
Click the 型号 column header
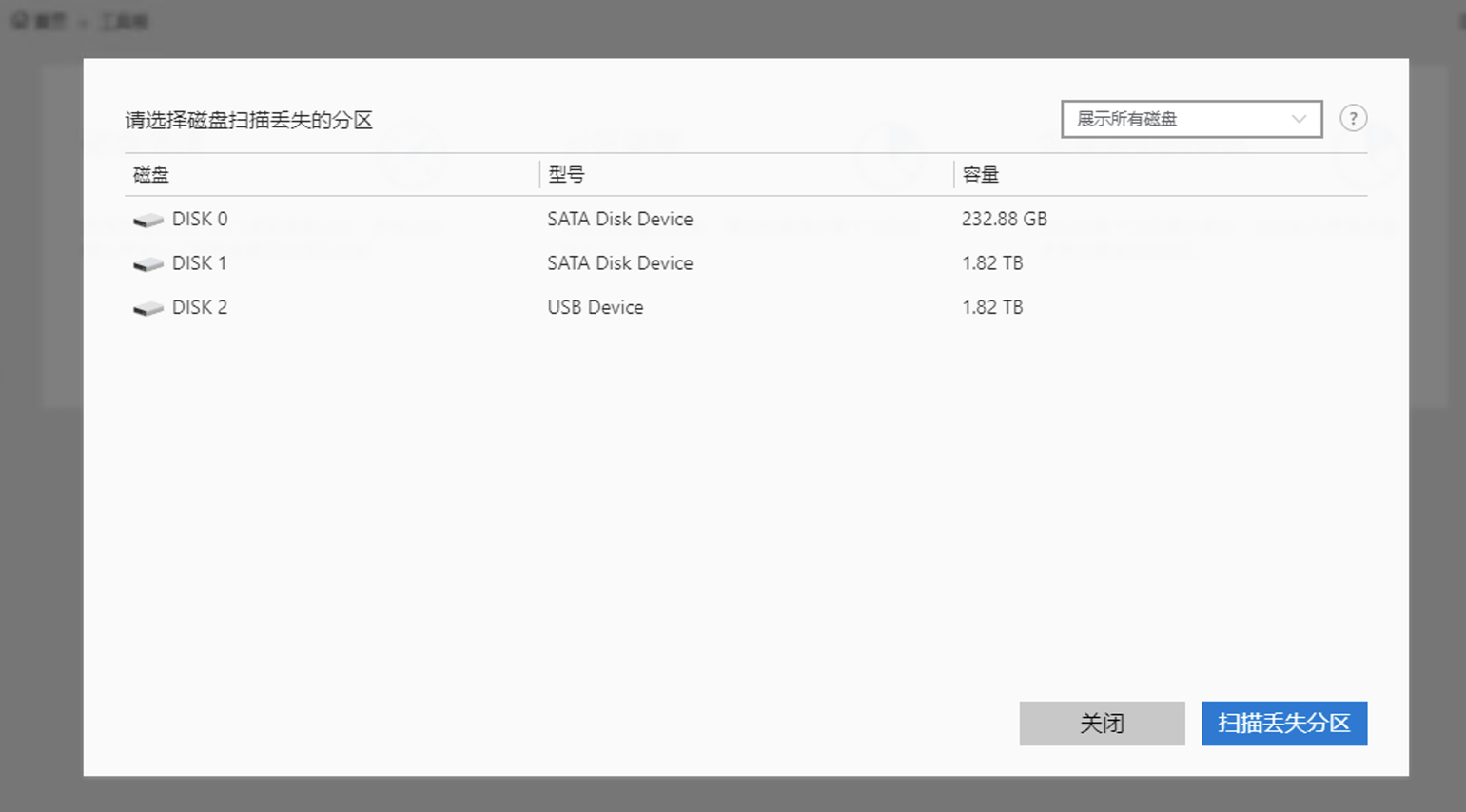[x=566, y=175]
